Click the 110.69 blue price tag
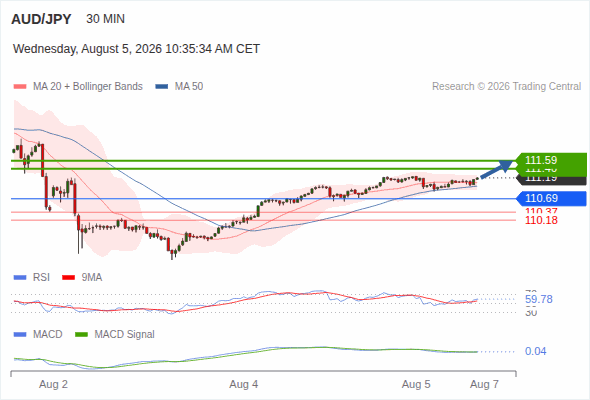 (551, 198)
